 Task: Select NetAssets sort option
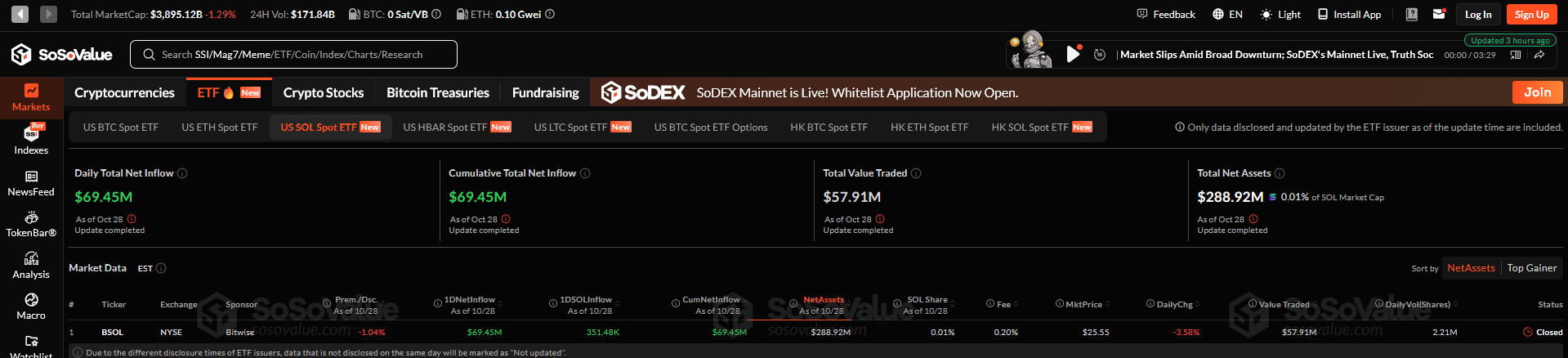pyautogui.click(x=1471, y=268)
